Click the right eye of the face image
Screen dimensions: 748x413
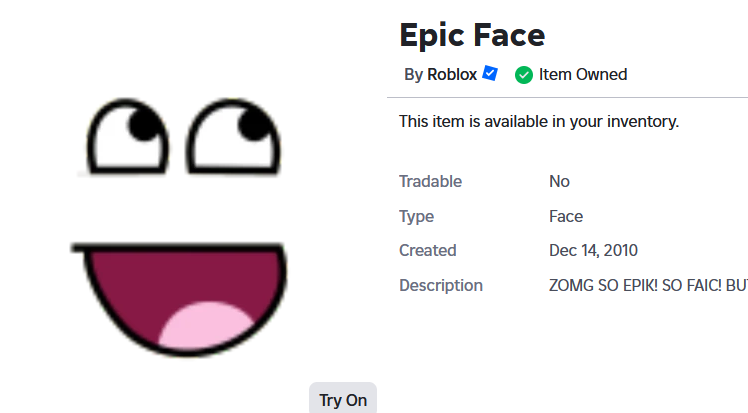(x=233, y=136)
